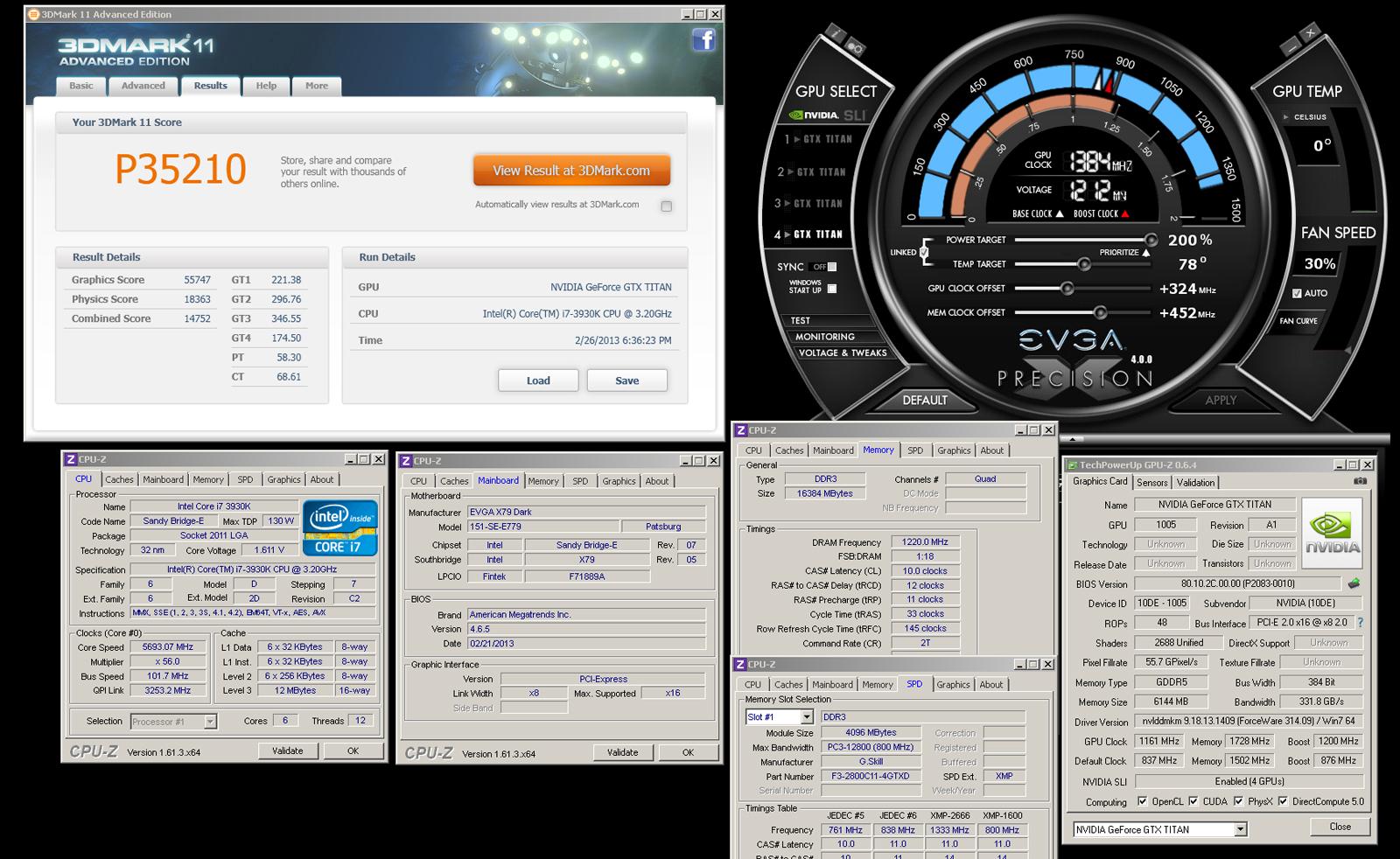Screen dimensions: 1400x859
Task: Expand the memory Slot #1 dropdown
Action: tap(807, 717)
